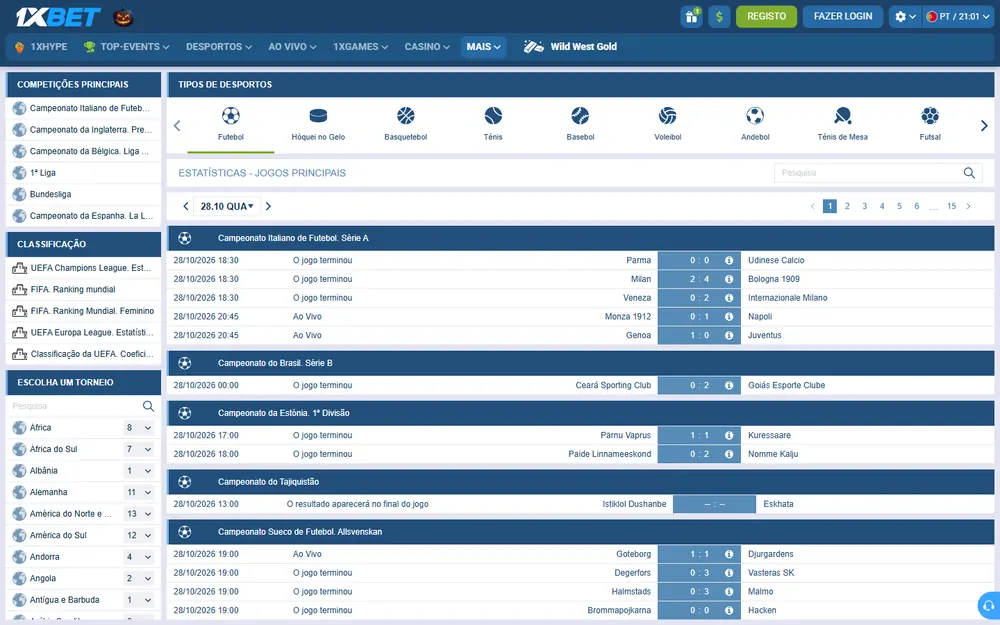
Task: Click the Halloween pumpkin icon
Action: click(123, 17)
